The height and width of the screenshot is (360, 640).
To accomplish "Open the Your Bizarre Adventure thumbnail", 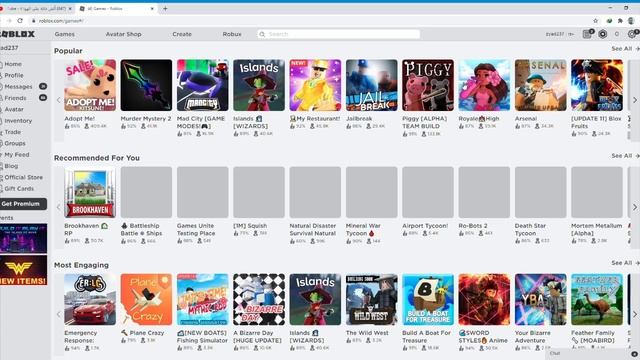I will (x=540, y=299).
